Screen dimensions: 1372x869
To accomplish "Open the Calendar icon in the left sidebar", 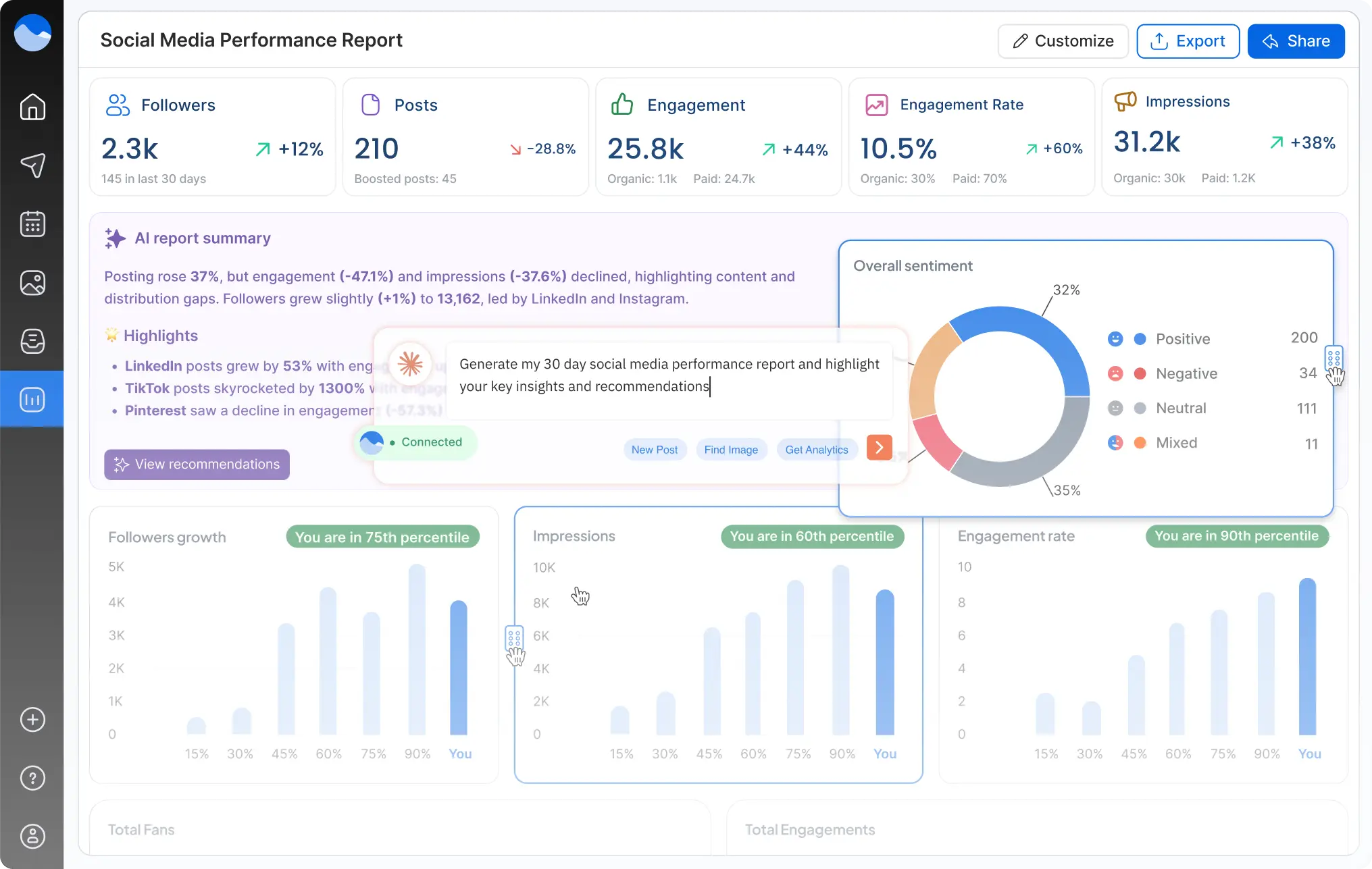I will [32, 223].
